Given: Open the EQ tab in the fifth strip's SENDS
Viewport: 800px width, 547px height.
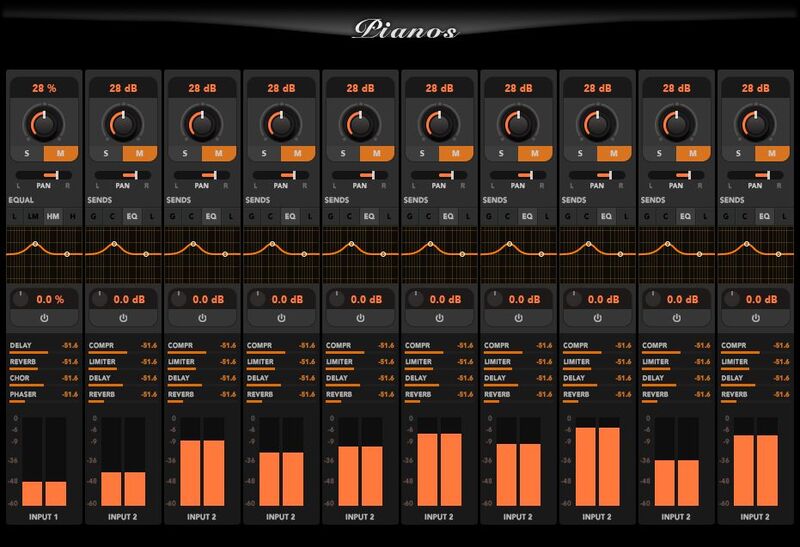Looking at the screenshot, I should tap(369, 216).
